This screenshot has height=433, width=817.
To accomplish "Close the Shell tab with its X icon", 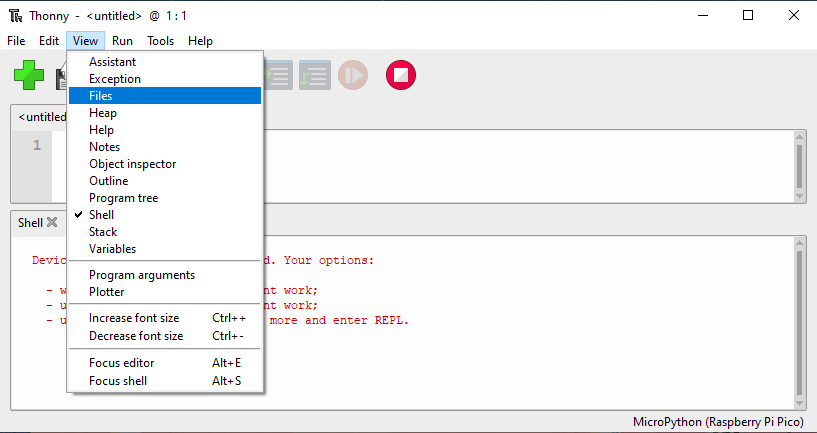I will click(52, 222).
